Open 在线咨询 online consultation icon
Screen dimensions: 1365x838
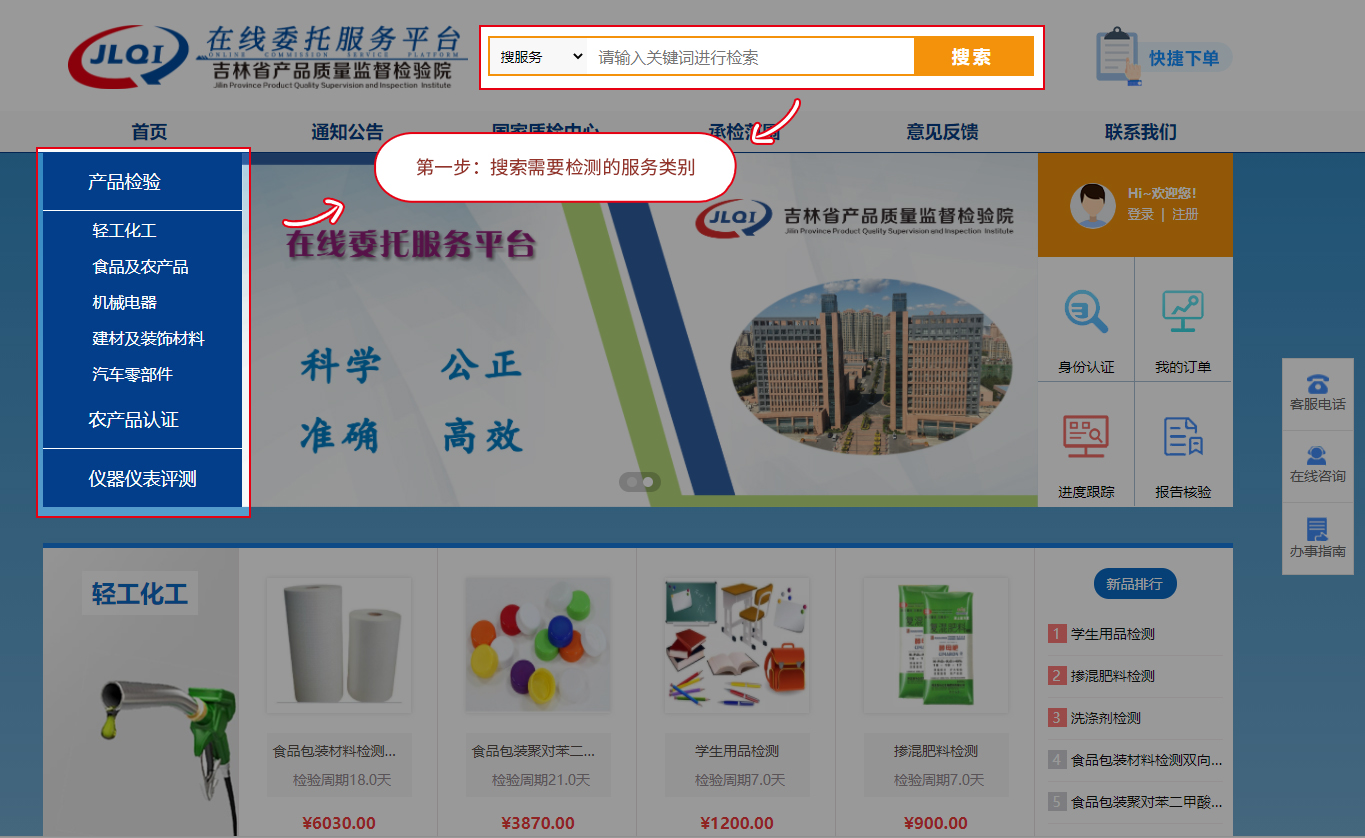pyautogui.click(x=1317, y=456)
